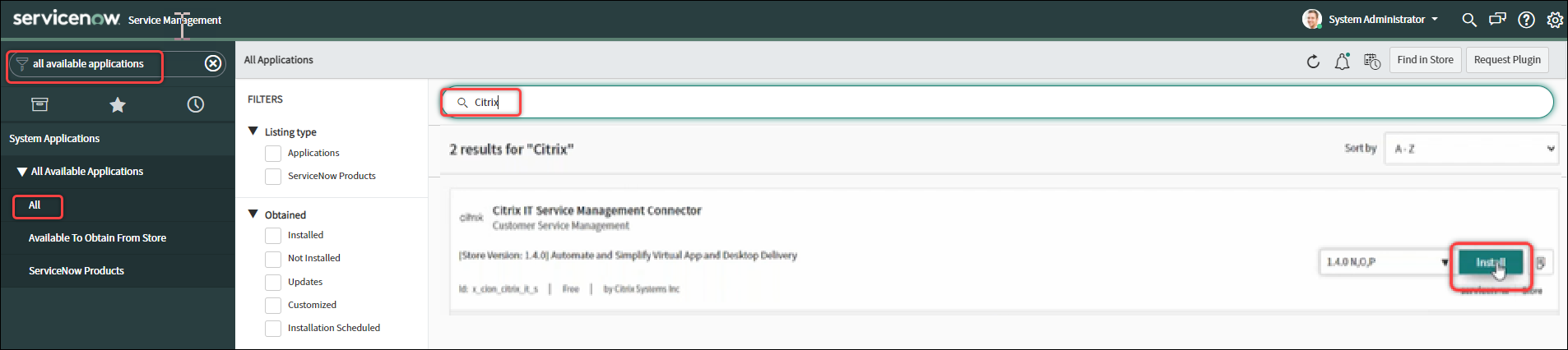Check the Updates filter
The height and width of the screenshot is (350, 1568).
(273, 283)
